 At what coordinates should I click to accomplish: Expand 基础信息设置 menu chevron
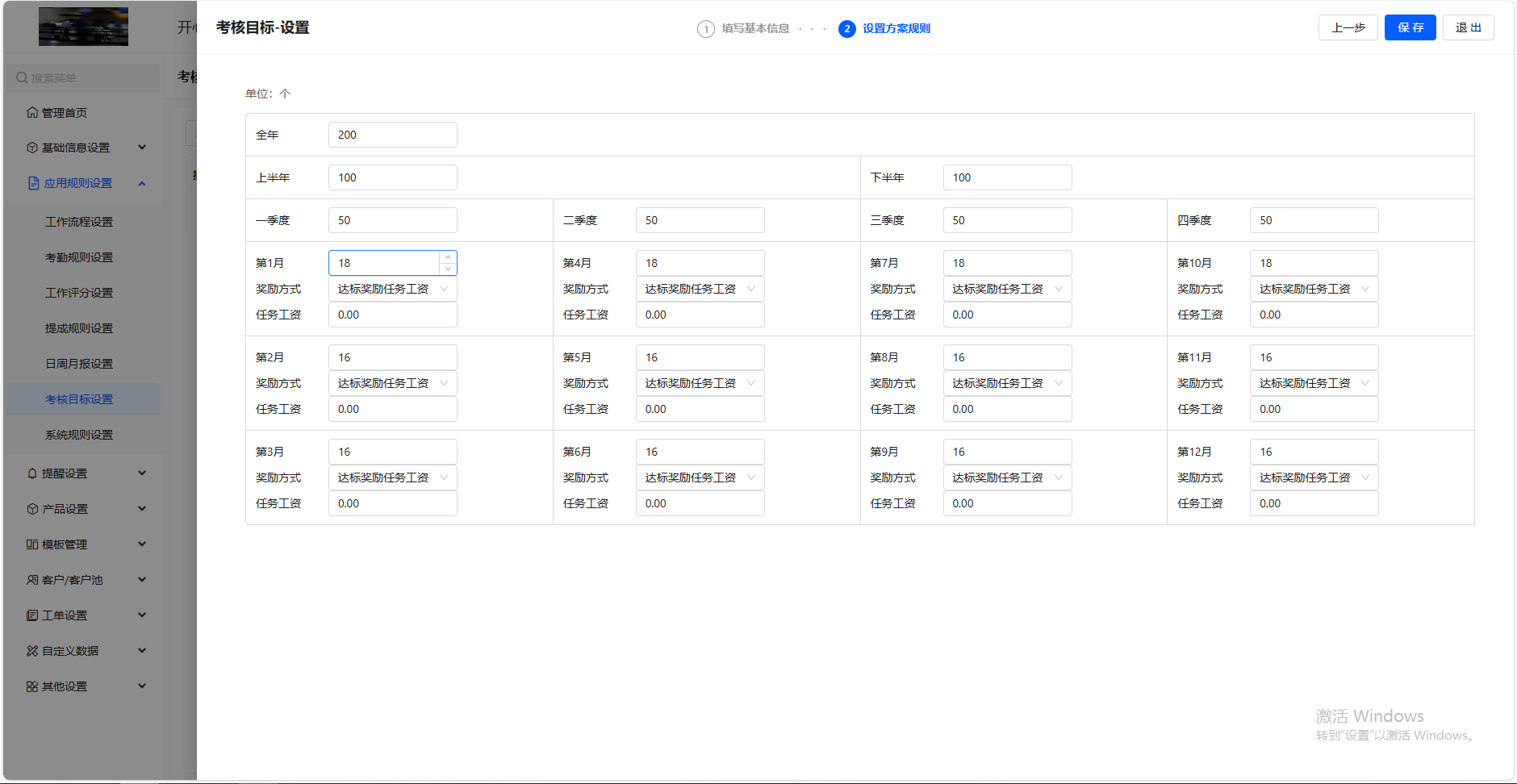pos(142,148)
